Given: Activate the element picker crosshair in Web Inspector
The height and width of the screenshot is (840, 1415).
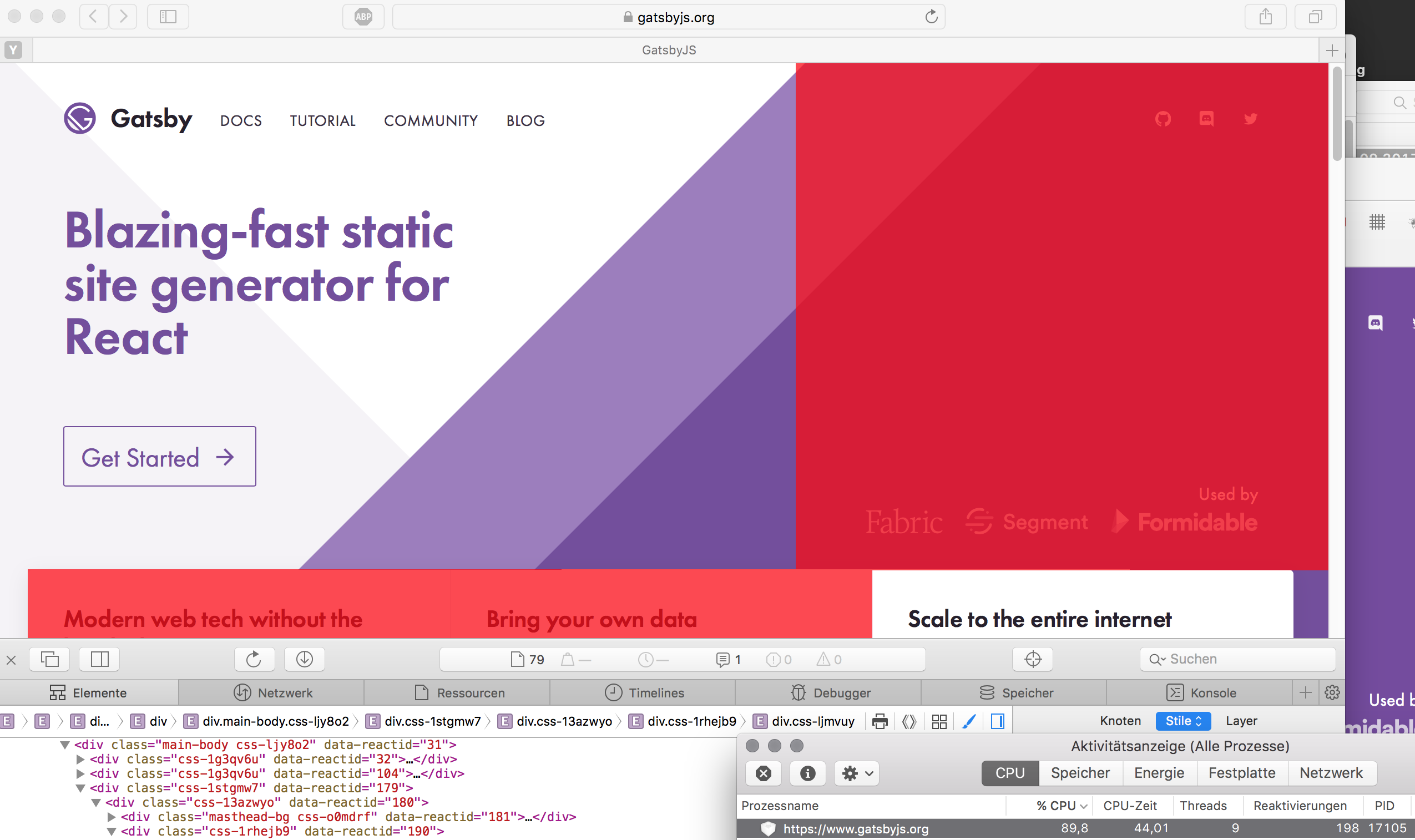Looking at the screenshot, I should [x=1032, y=659].
